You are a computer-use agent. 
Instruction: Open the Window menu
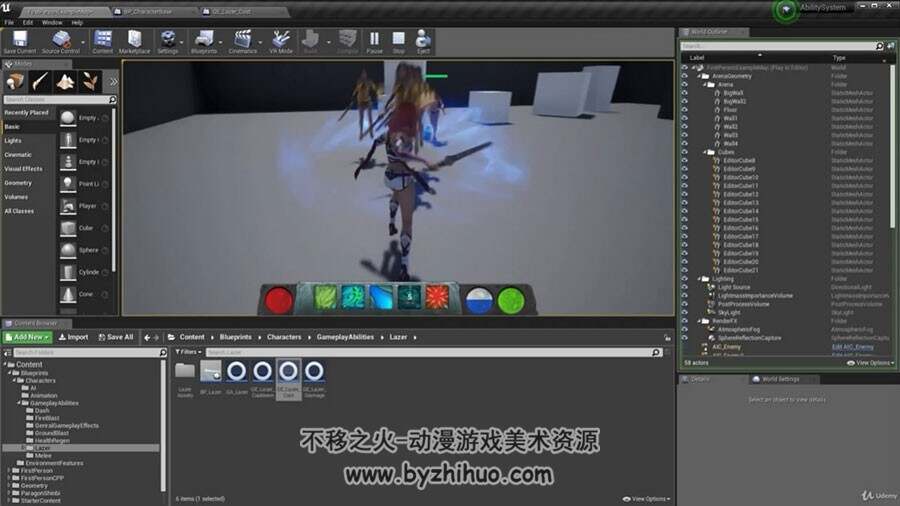tap(52, 22)
